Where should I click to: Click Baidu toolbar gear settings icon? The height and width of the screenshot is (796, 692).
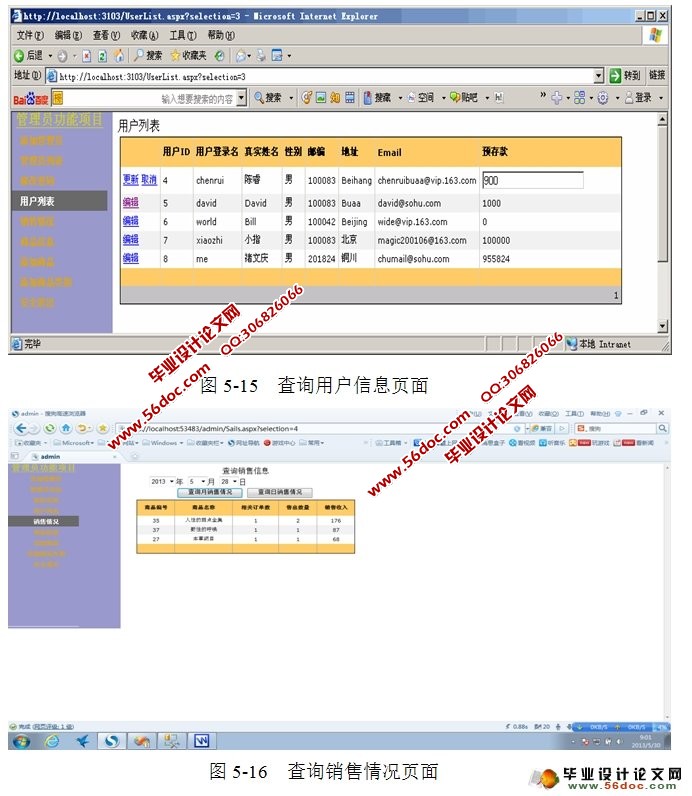[603, 97]
